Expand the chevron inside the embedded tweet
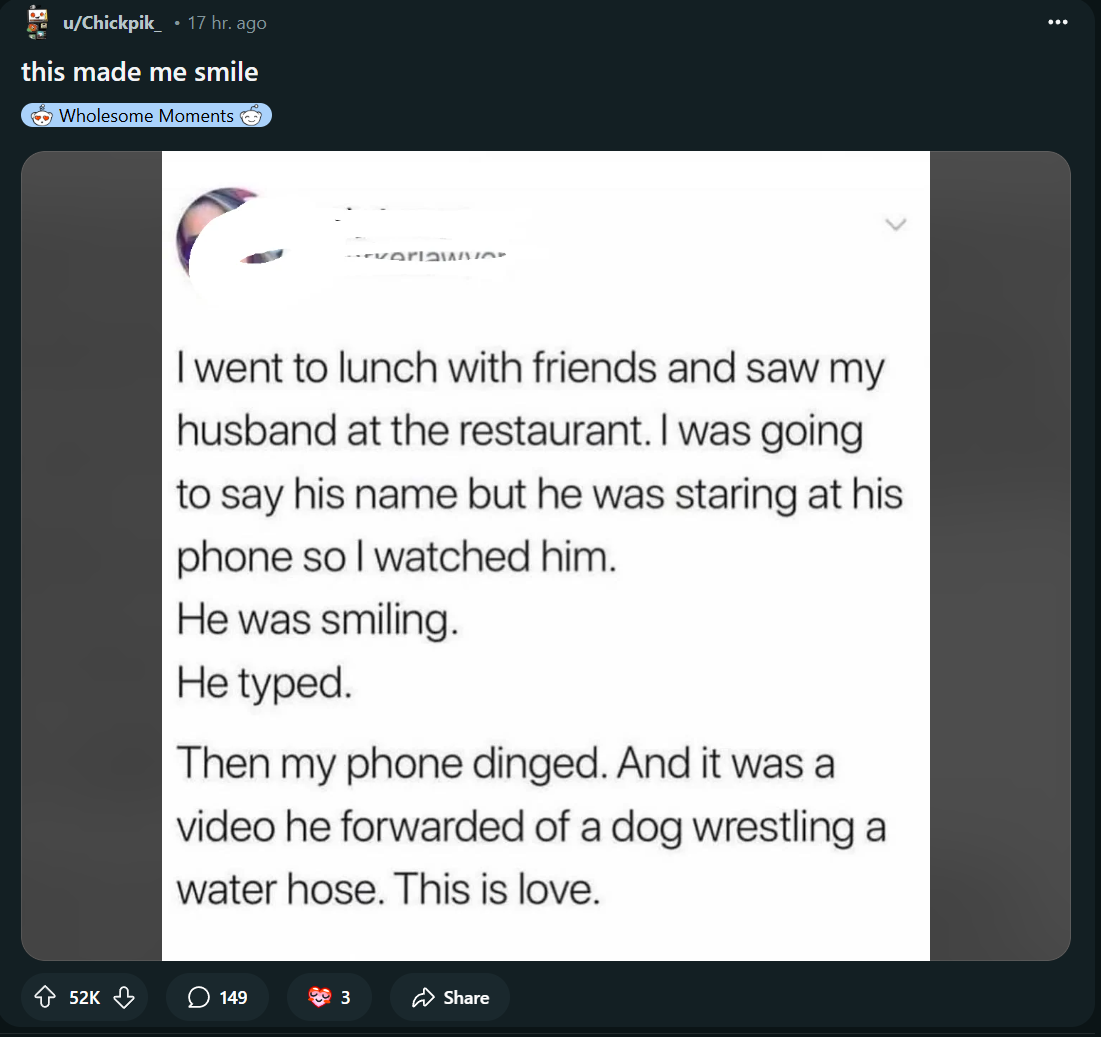The width and height of the screenshot is (1101, 1037). [897, 224]
